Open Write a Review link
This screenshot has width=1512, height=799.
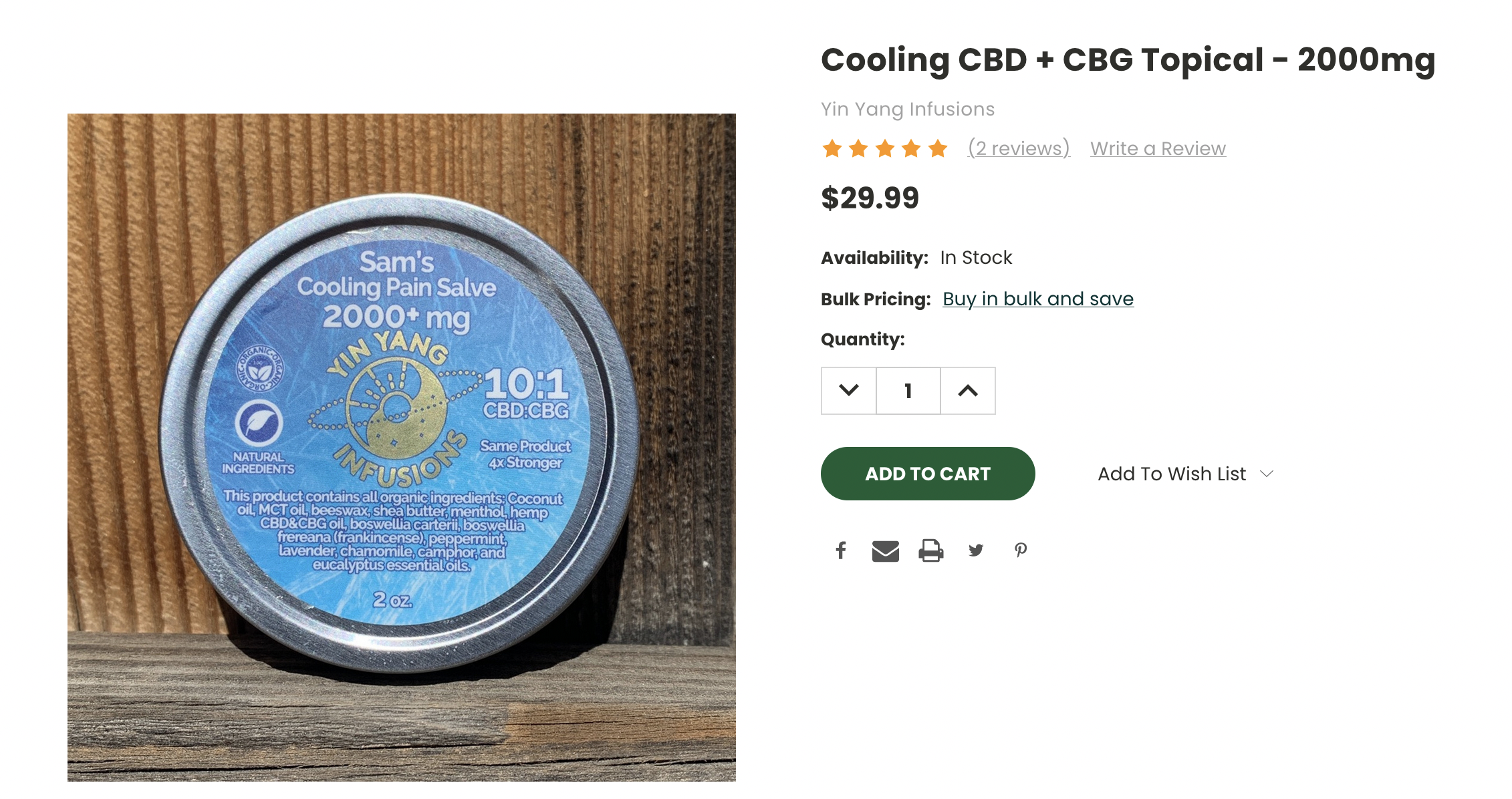pos(1158,148)
